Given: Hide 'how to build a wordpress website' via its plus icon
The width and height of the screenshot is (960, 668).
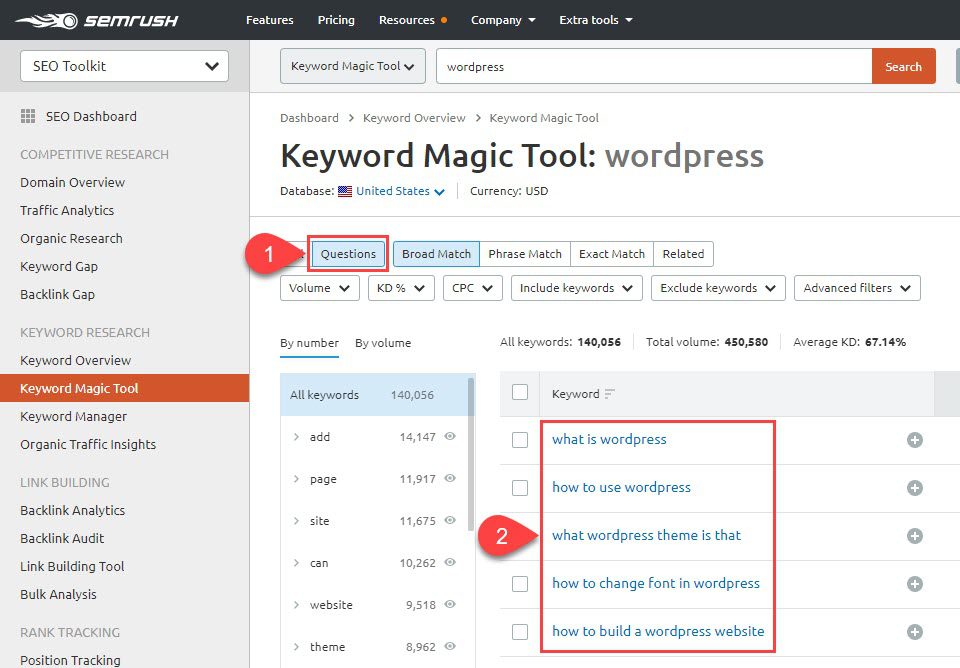Looking at the screenshot, I should (x=914, y=632).
